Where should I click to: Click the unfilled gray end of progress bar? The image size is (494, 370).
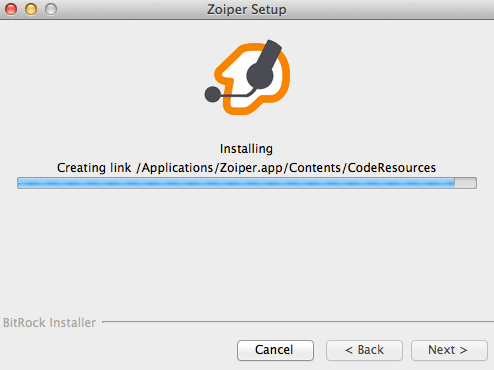[465, 183]
